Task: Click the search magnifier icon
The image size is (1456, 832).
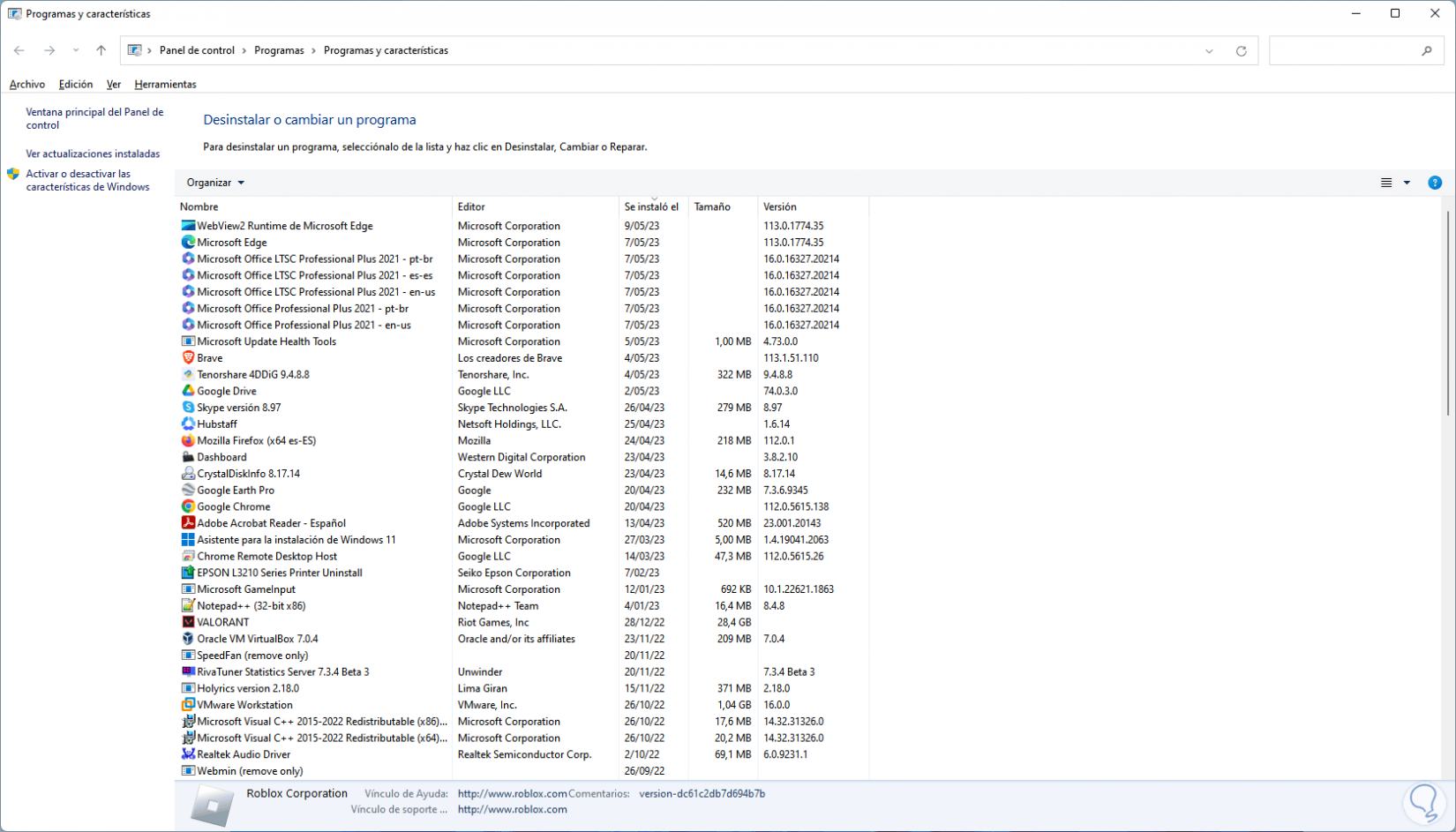Action: coord(1427,51)
